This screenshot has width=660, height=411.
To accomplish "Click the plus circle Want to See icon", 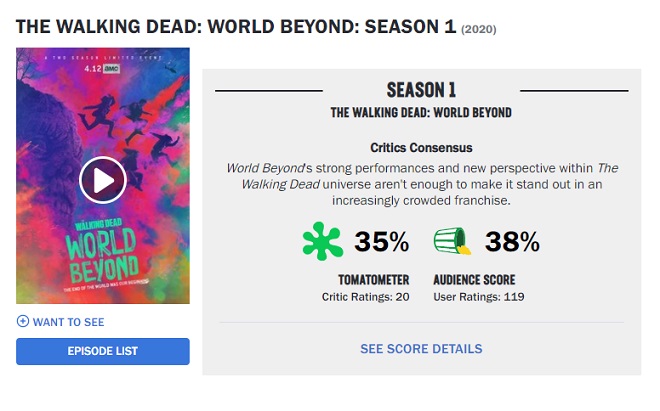I will [x=23, y=321].
